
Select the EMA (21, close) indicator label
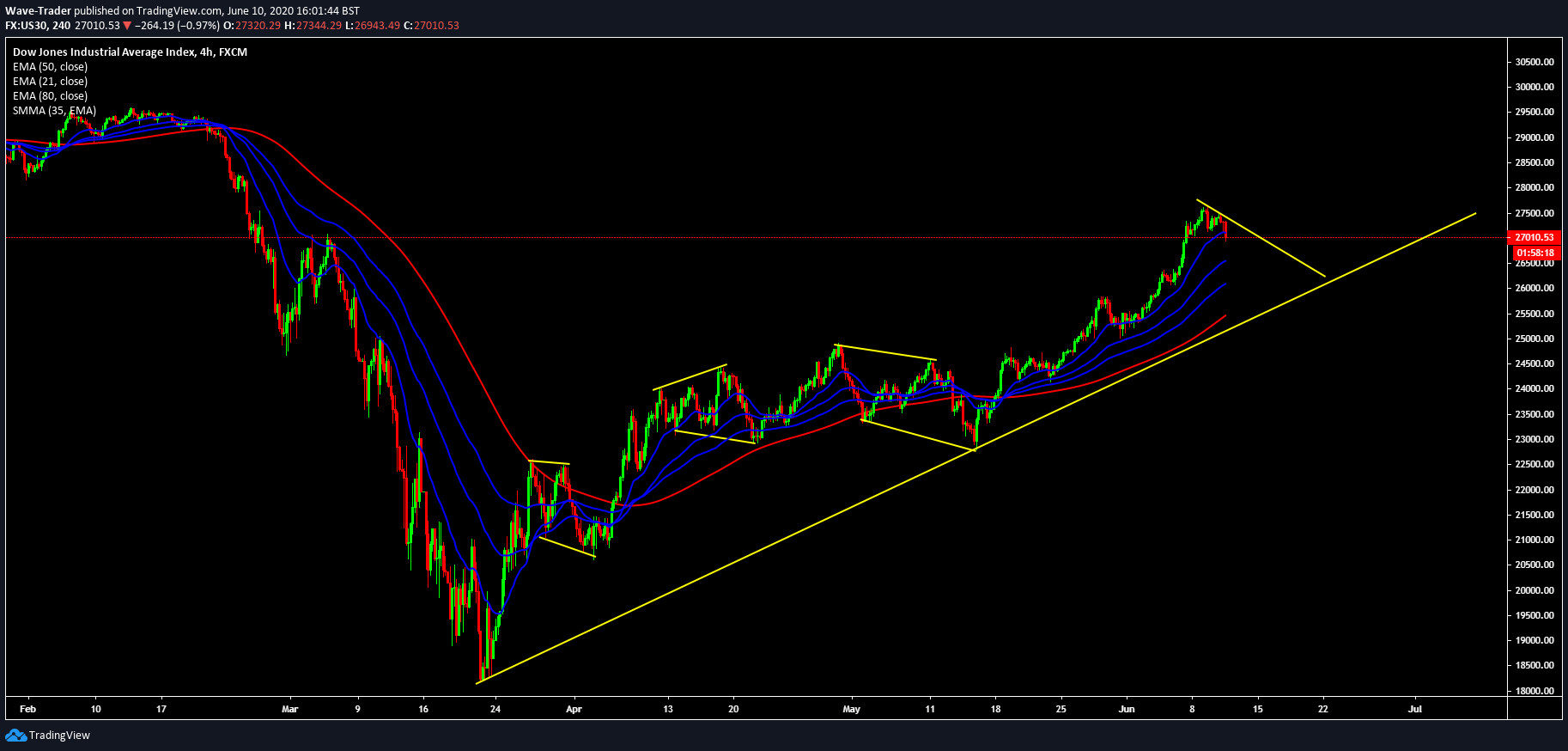[50, 82]
